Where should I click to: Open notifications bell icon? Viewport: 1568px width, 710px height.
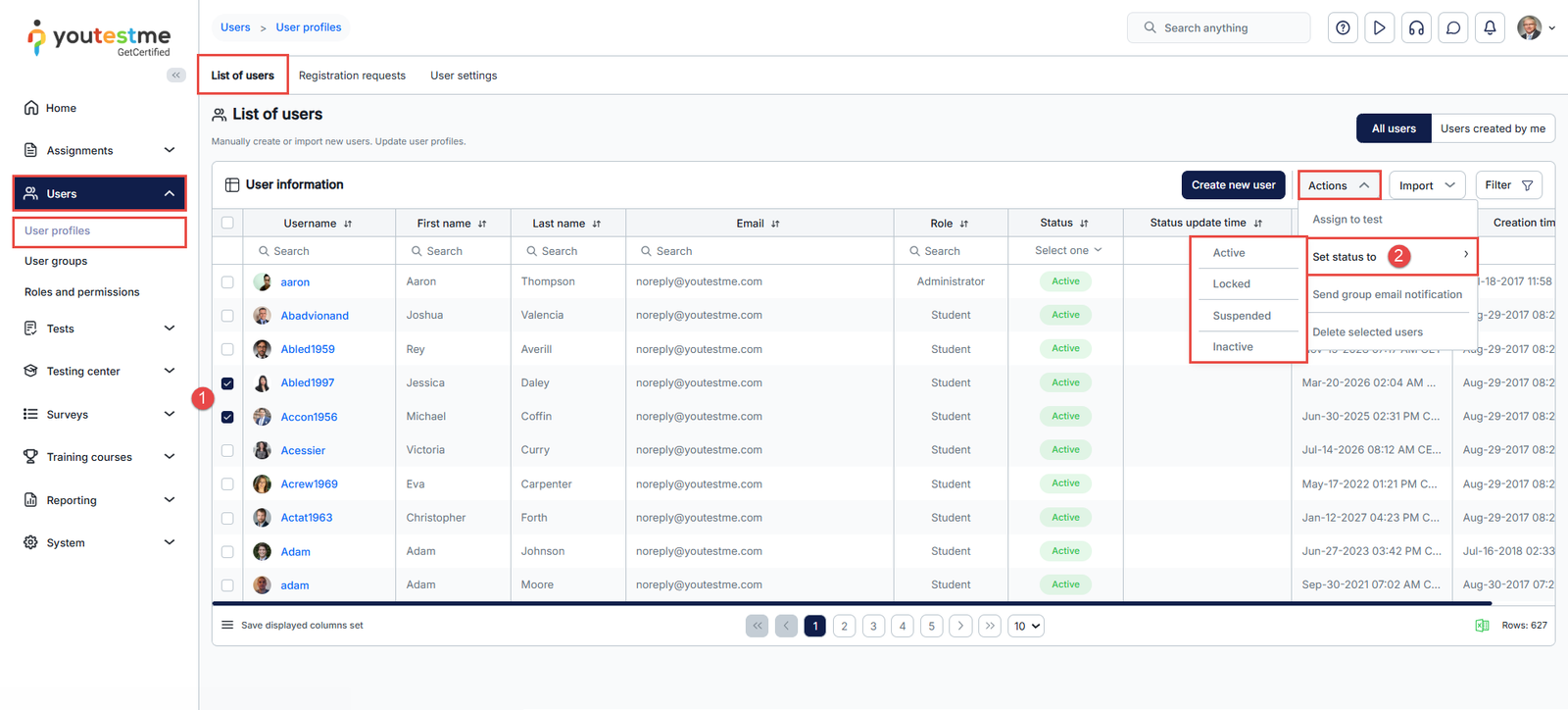pos(1490,28)
